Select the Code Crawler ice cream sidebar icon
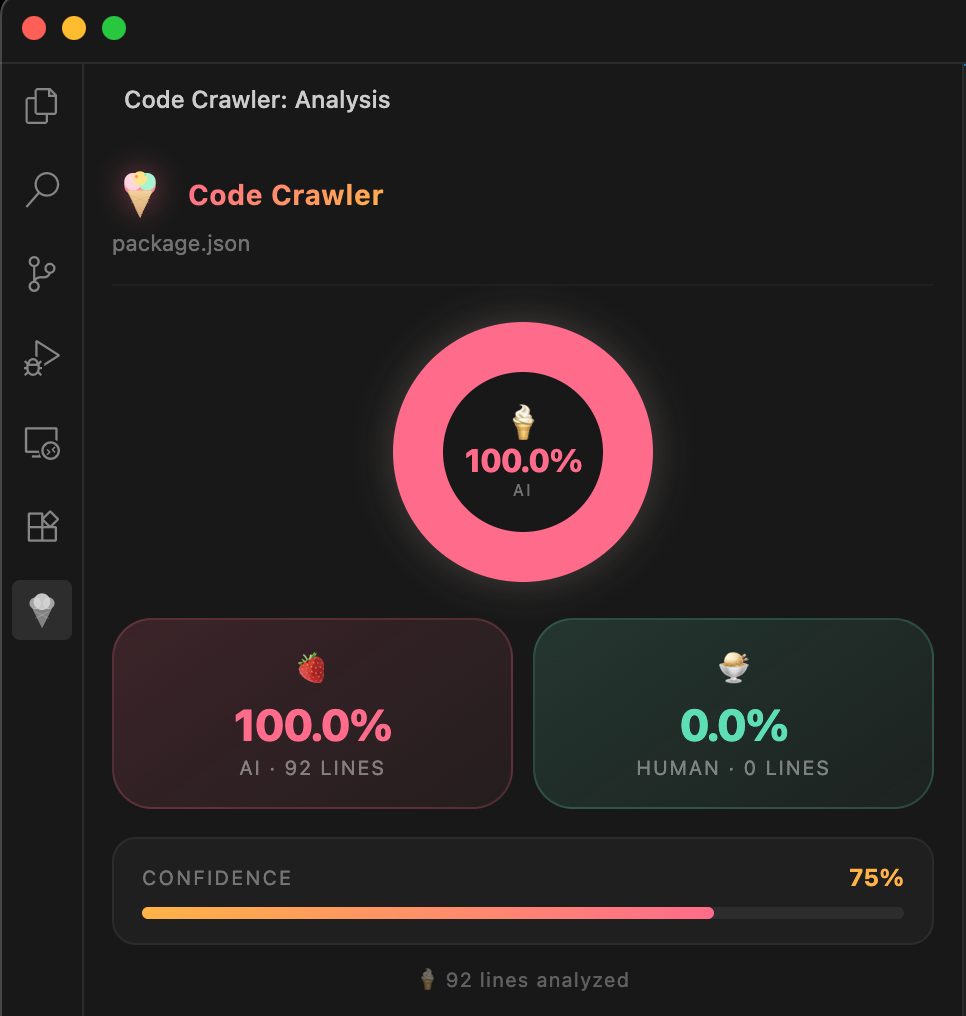966x1016 pixels. click(x=41, y=610)
